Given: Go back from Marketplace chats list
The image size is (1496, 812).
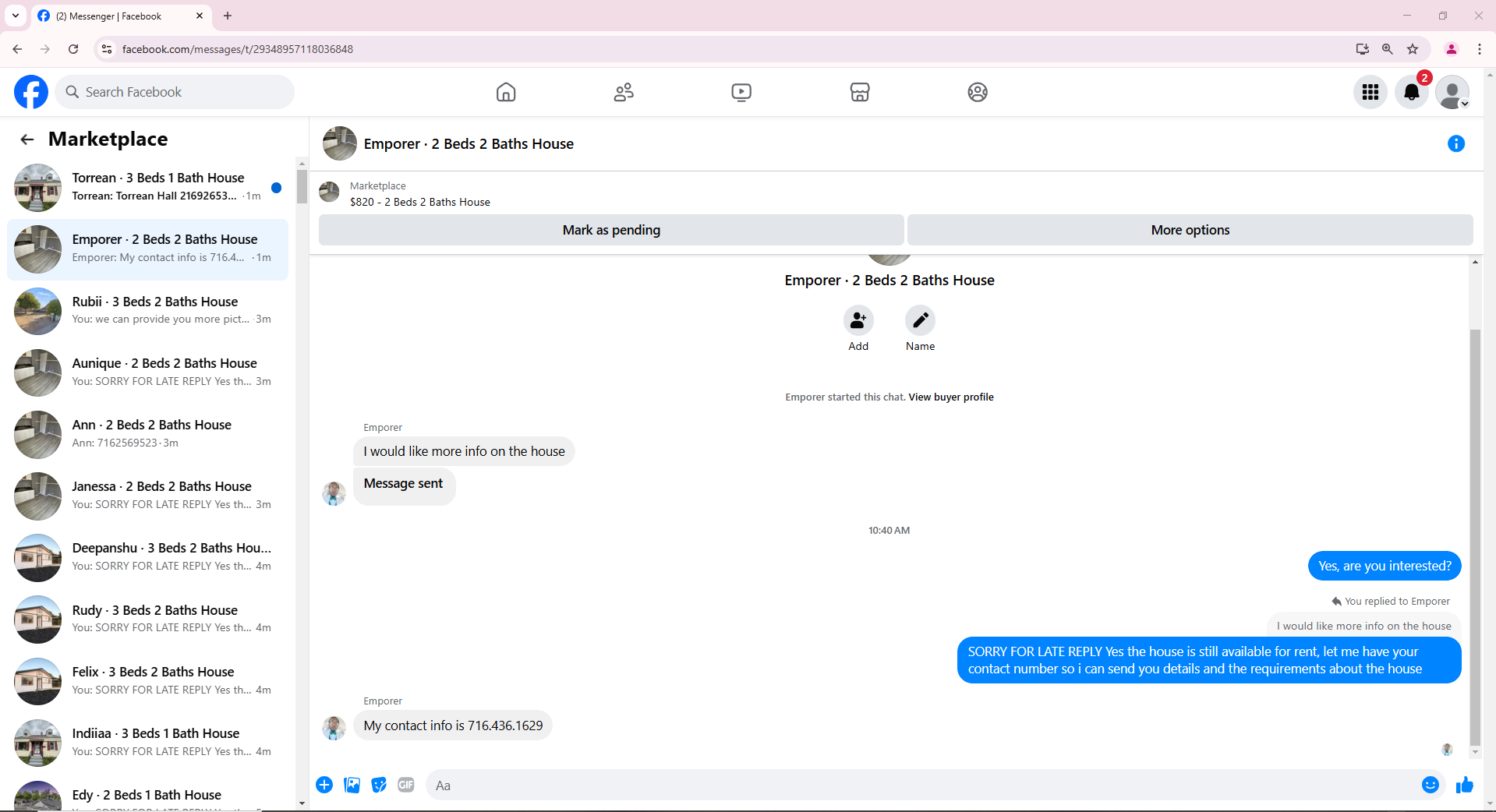Looking at the screenshot, I should pos(27,139).
